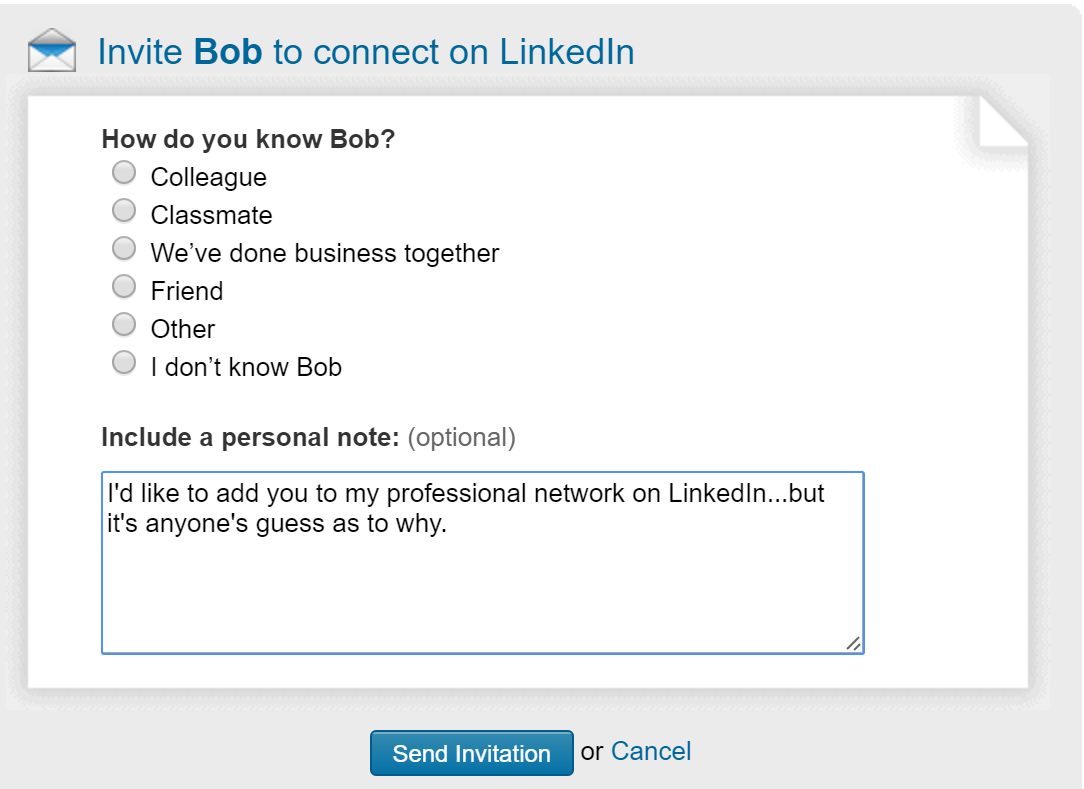This screenshot has height=789, width=1084.
Task: Click the envelope icon beside the invite title
Action: pos(52,51)
